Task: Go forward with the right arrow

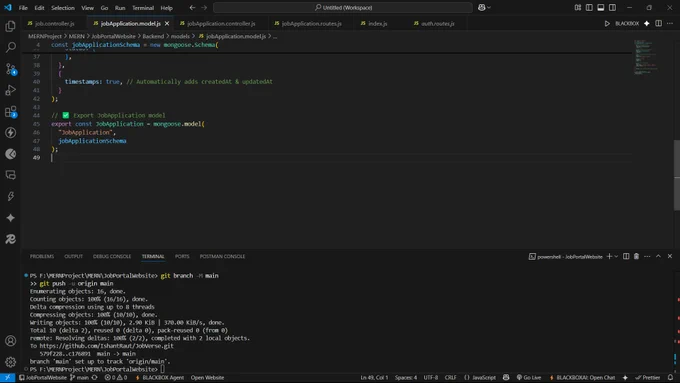Action: coord(204,7)
